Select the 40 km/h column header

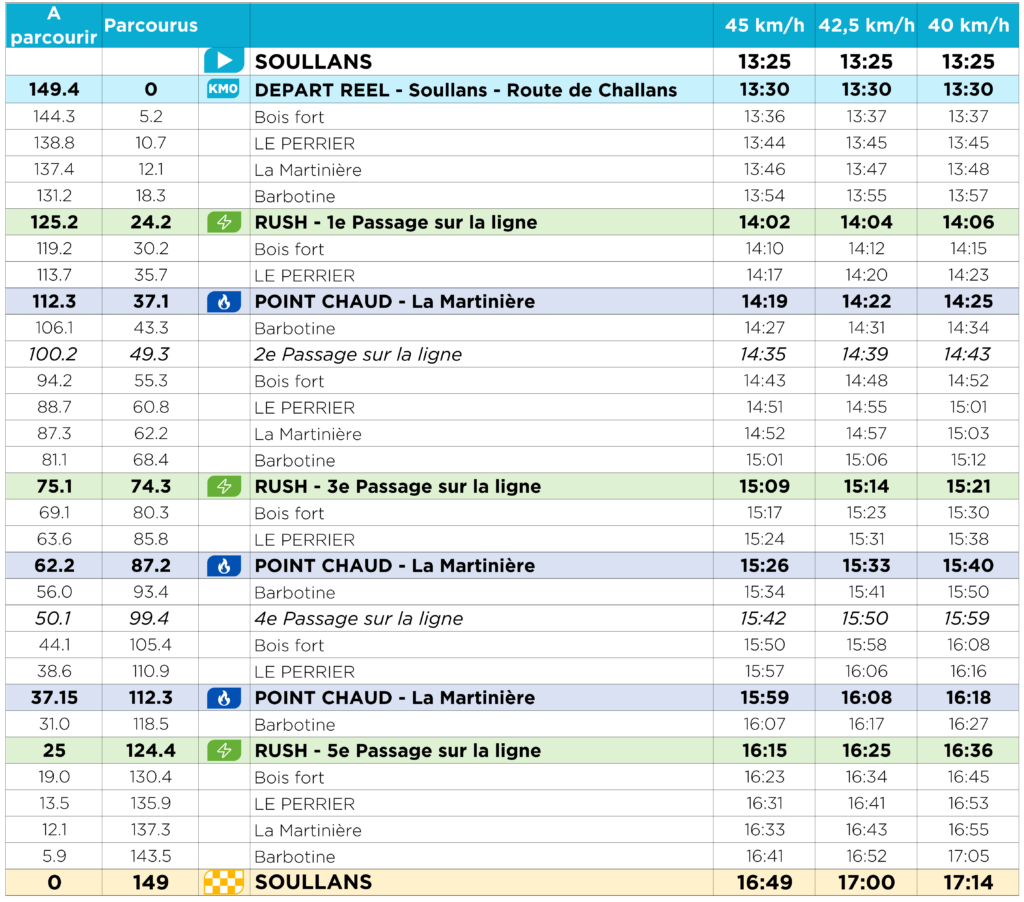click(x=969, y=25)
